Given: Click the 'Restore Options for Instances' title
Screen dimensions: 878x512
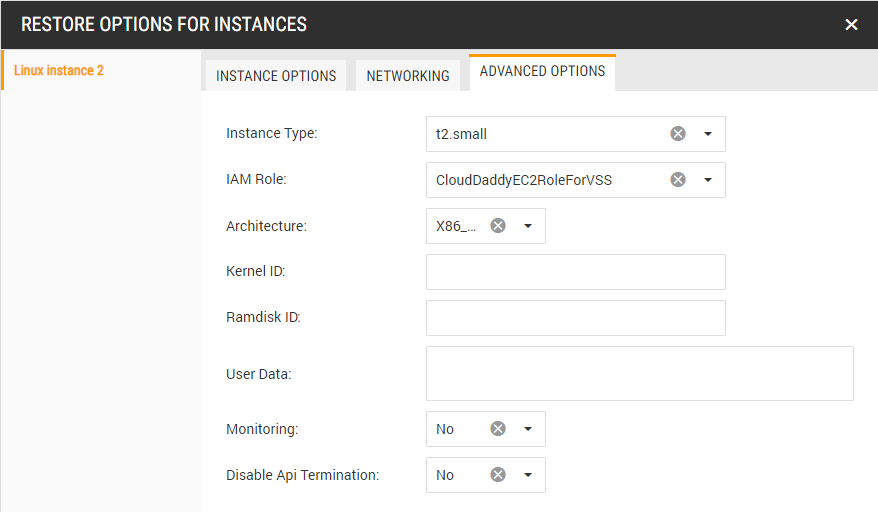Looking at the screenshot, I should (164, 25).
